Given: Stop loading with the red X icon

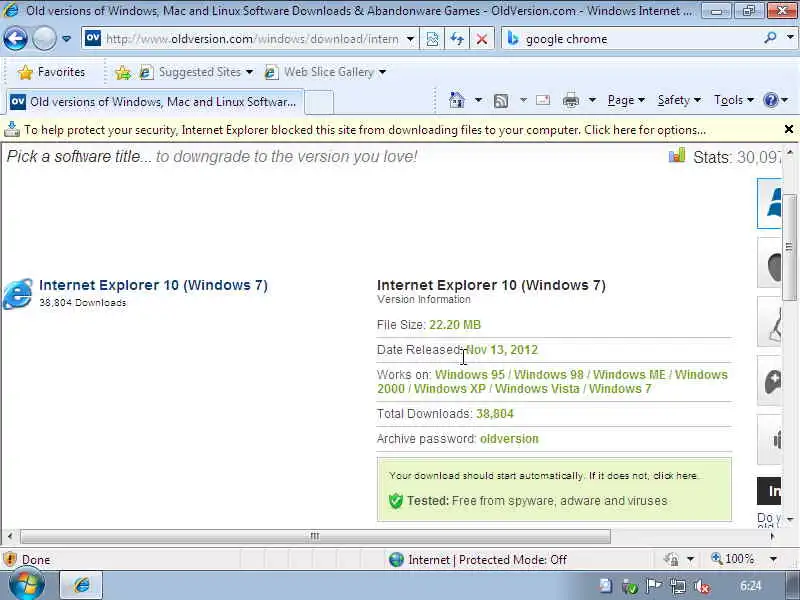Looking at the screenshot, I should pyautogui.click(x=481, y=39).
